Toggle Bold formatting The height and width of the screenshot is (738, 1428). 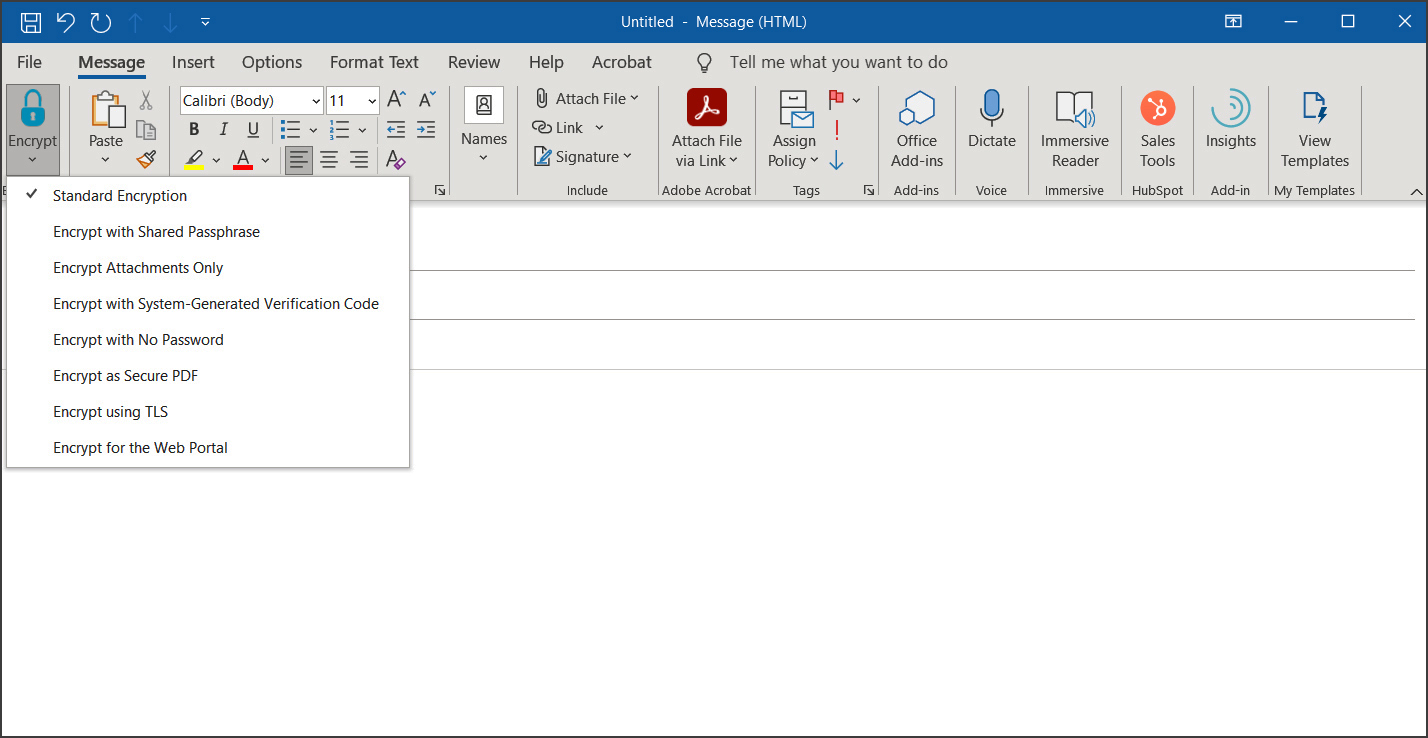pyautogui.click(x=194, y=130)
